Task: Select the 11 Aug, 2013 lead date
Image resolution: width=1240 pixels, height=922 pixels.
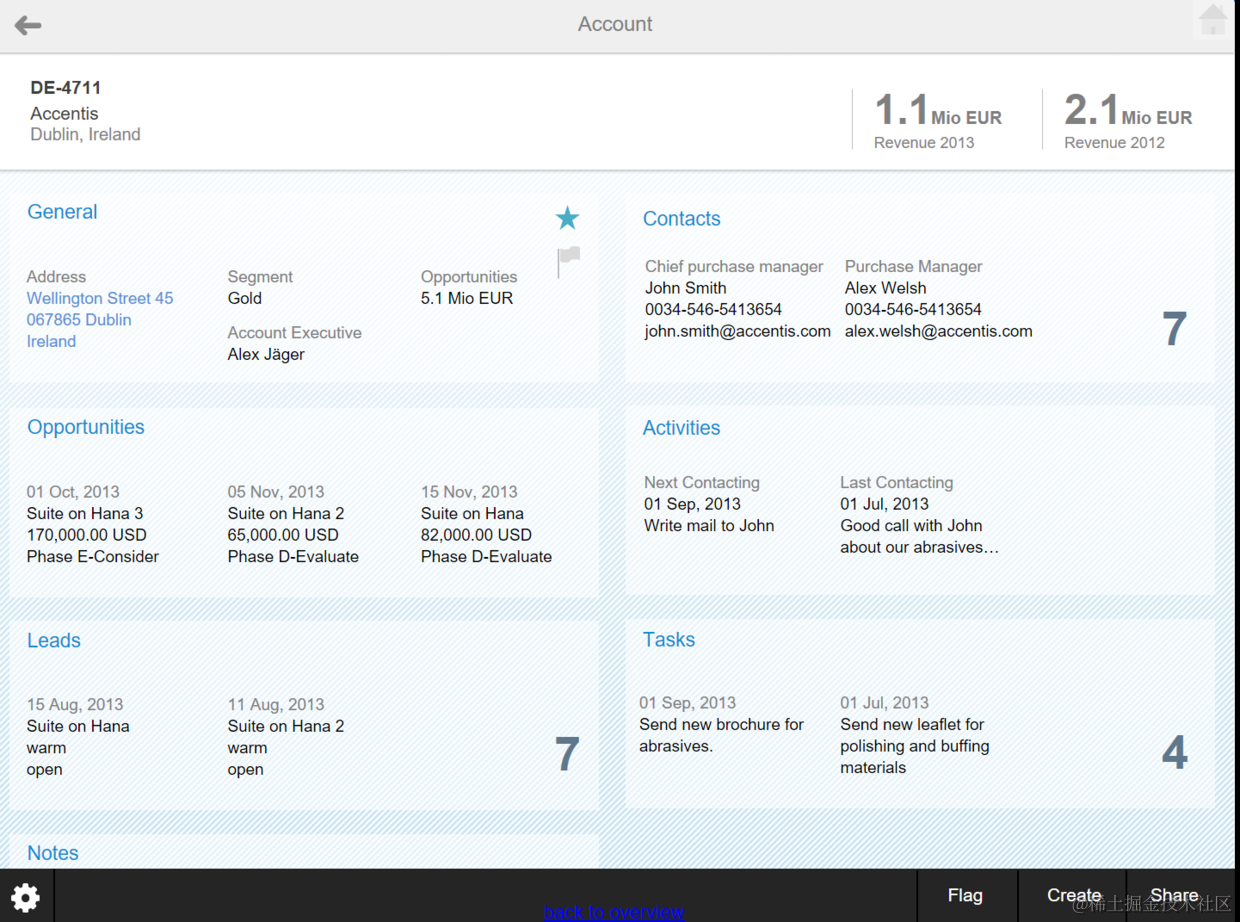Action: [x=276, y=704]
